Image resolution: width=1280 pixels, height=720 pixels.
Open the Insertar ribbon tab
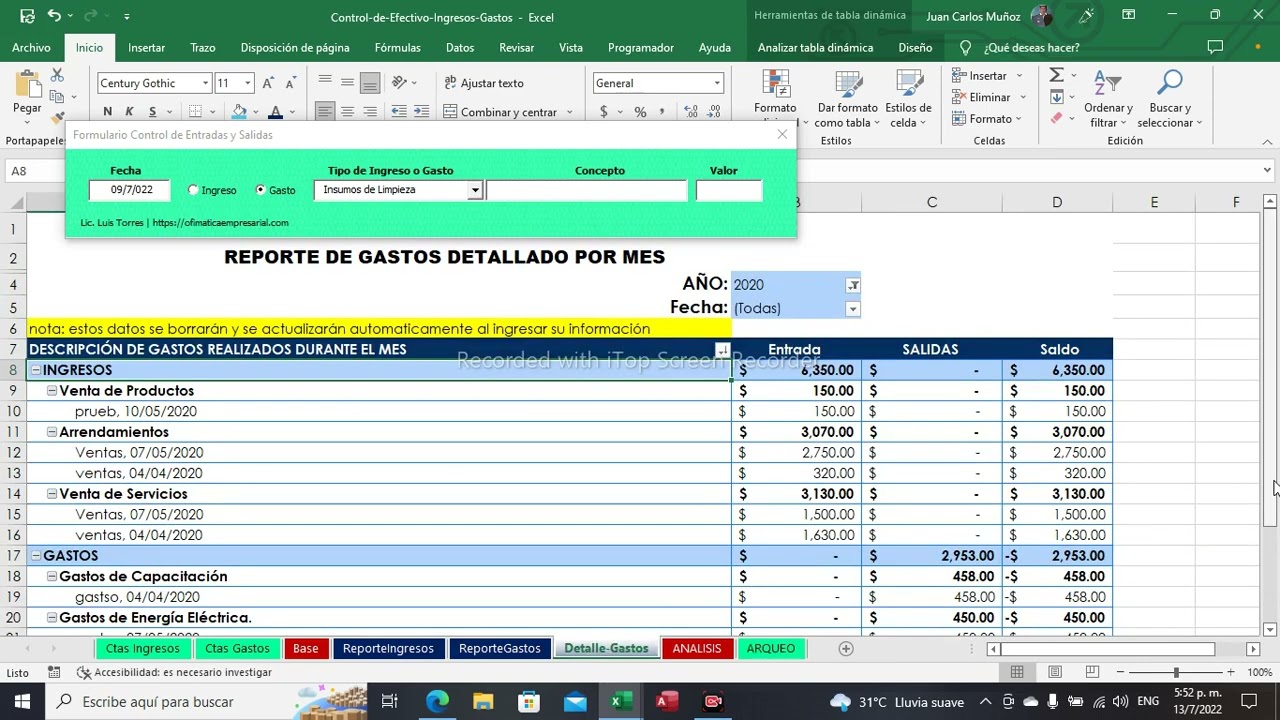[x=147, y=48]
